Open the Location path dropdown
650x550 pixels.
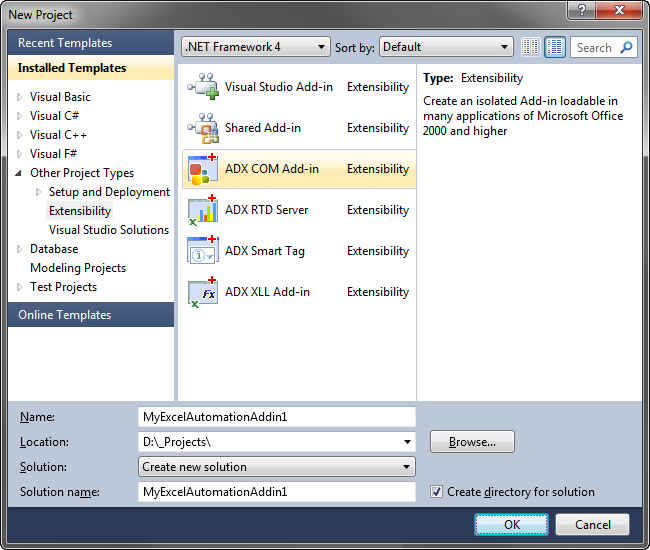pyautogui.click(x=407, y=442)
